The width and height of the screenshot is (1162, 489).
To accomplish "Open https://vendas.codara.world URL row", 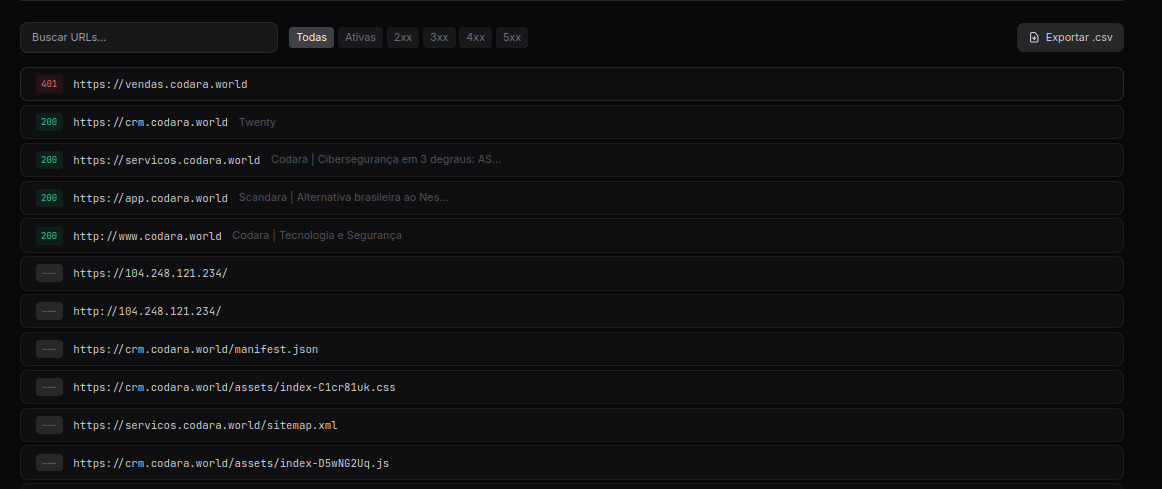I will click(x=571, y=84).
